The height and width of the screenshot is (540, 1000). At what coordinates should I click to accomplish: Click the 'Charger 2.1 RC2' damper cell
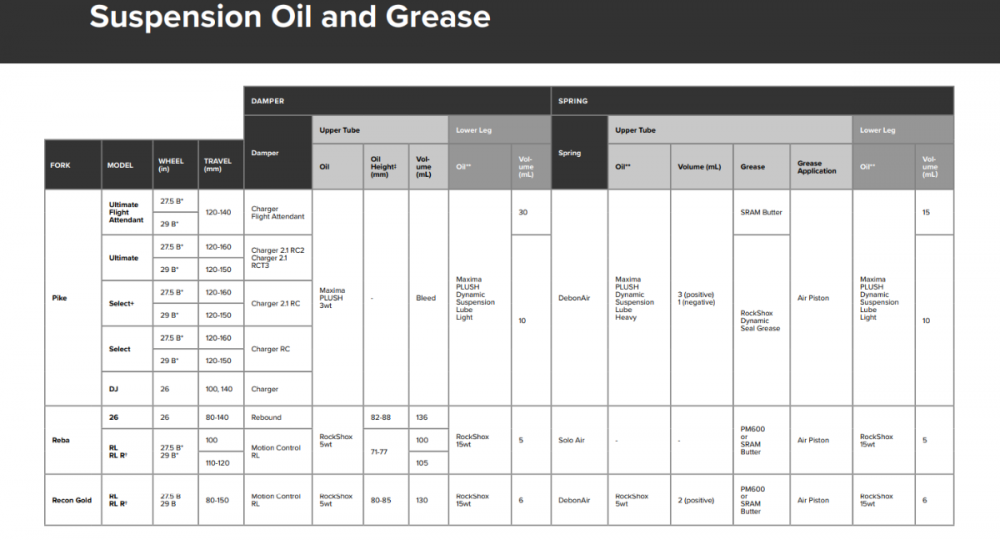coord(277,258)
